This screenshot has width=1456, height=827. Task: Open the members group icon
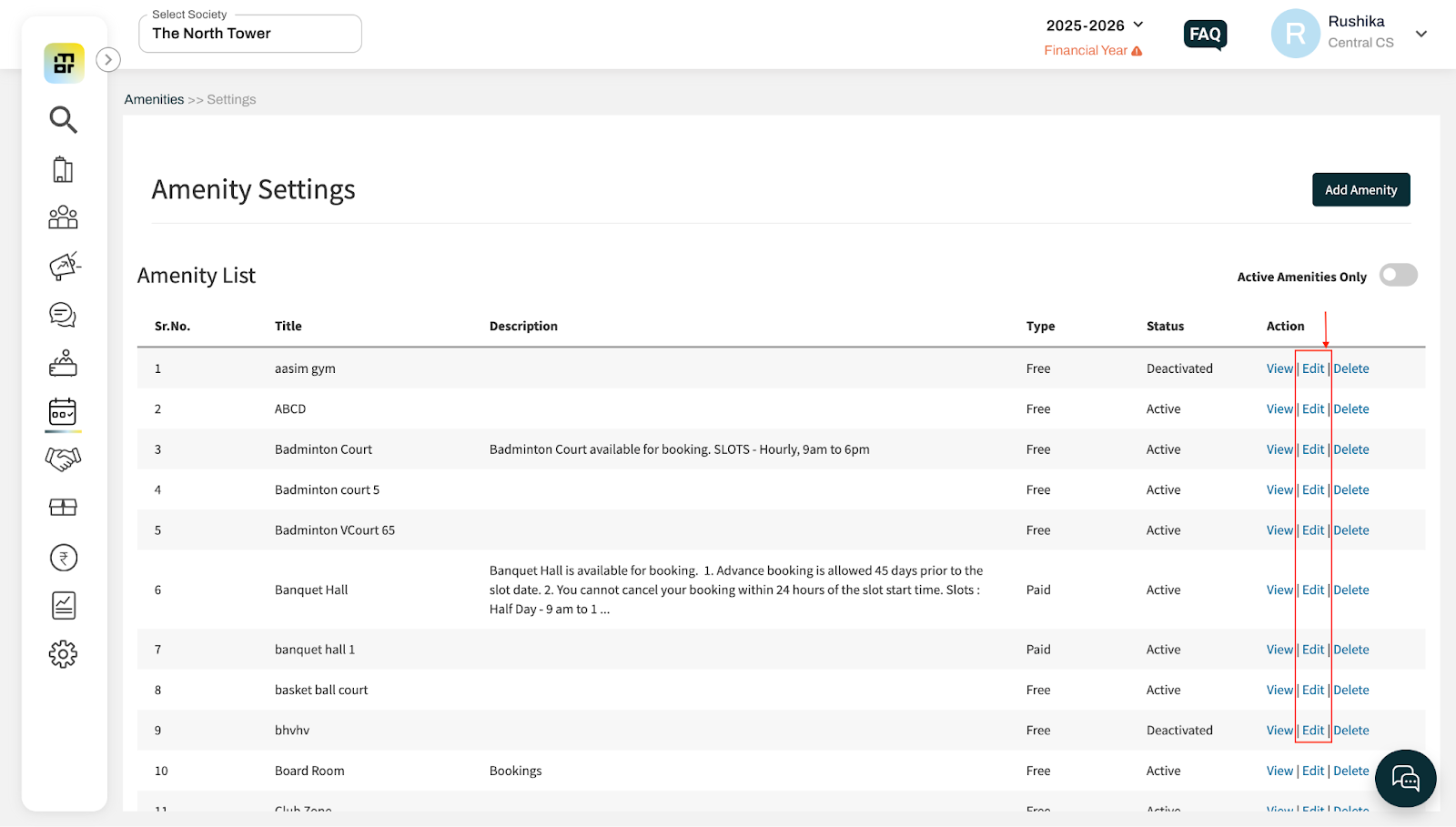[x=63, y=217]
